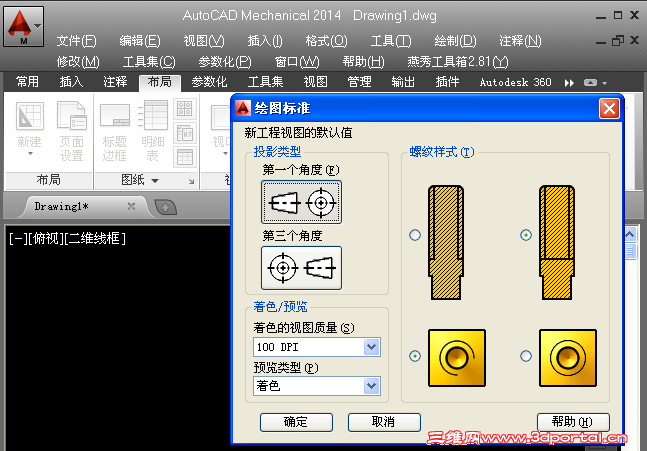Image resolution: width=647 pixels, height=451 pixels.
Task: Open the 注释(N) menu
Action: (520, 41)
